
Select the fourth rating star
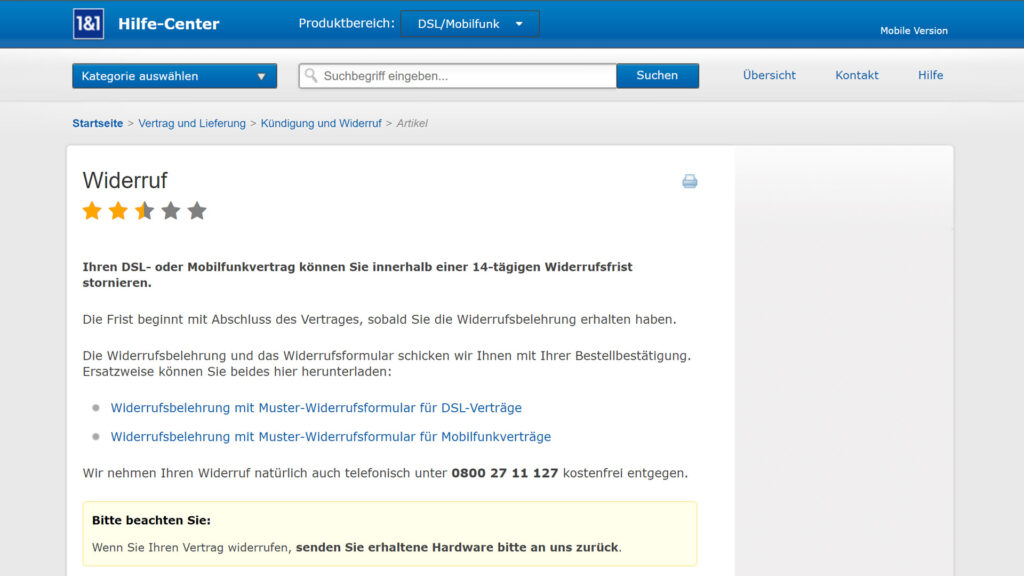[x=171, y=211]
